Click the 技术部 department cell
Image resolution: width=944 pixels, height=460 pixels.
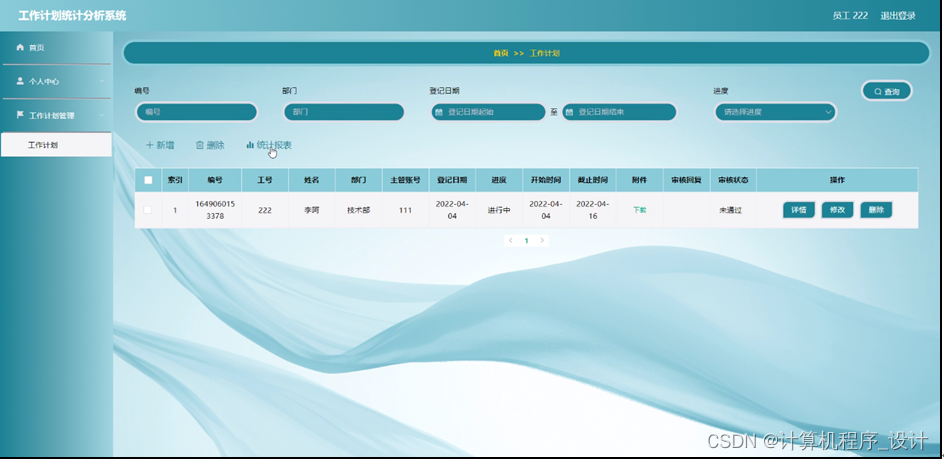point(358,210)
